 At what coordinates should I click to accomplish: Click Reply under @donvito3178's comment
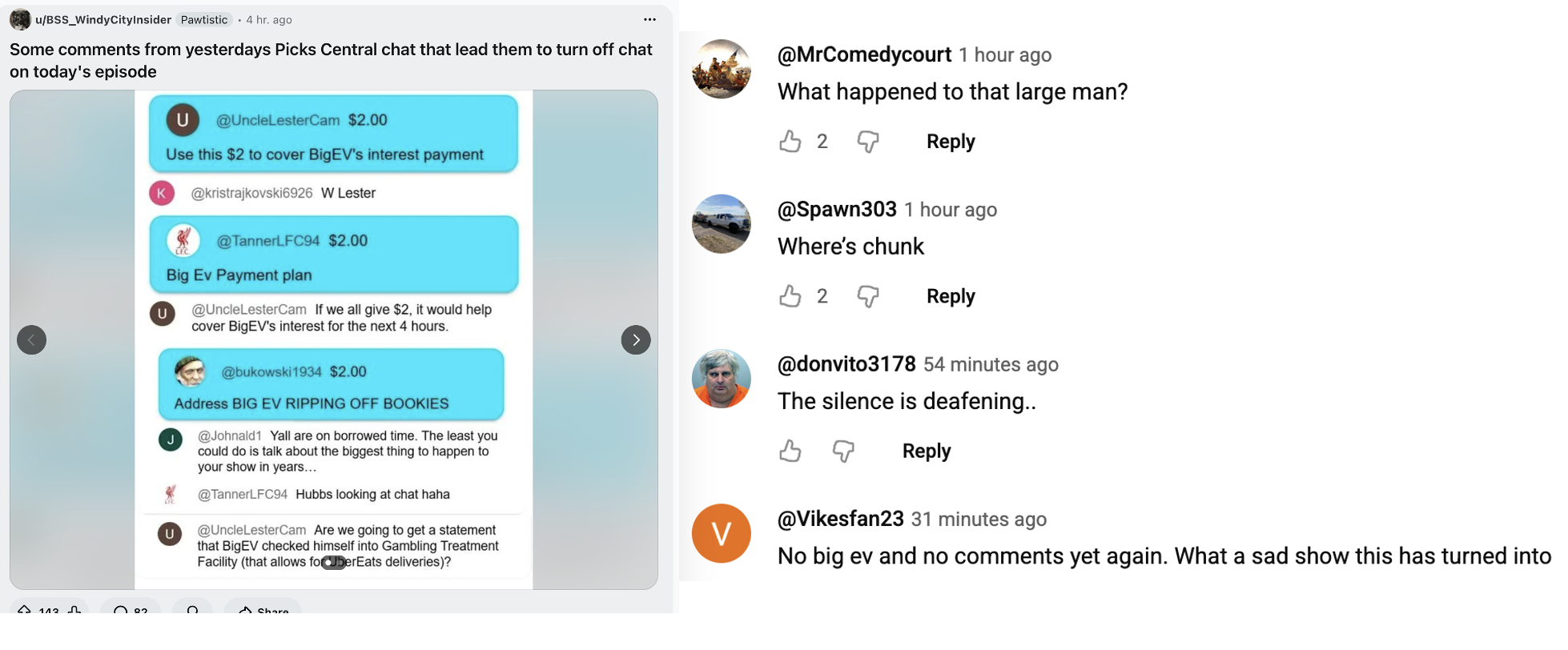click(x=926, y=451)
